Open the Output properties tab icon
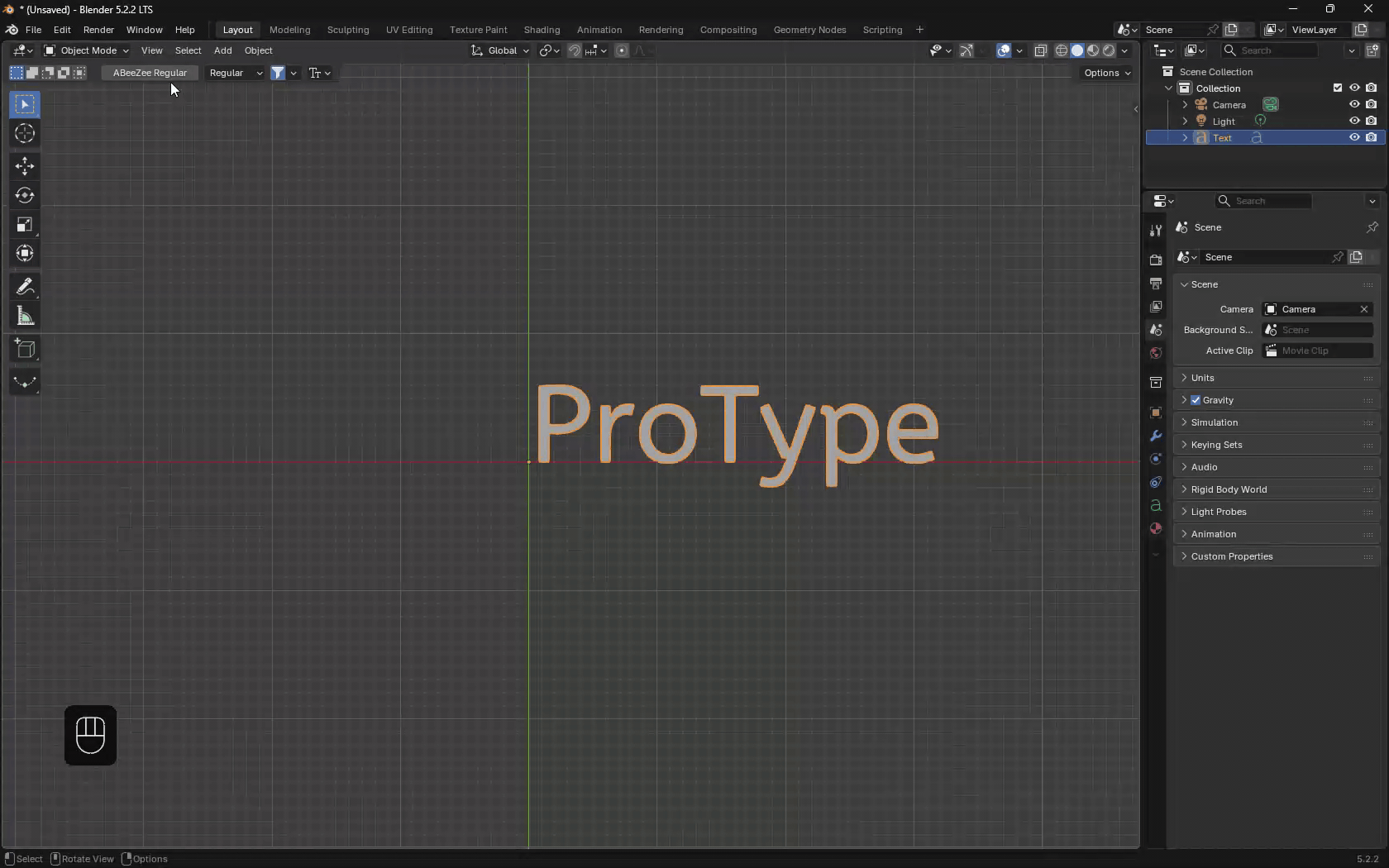The height and width of the screenshot is (868, 1389). (1156, 283)
